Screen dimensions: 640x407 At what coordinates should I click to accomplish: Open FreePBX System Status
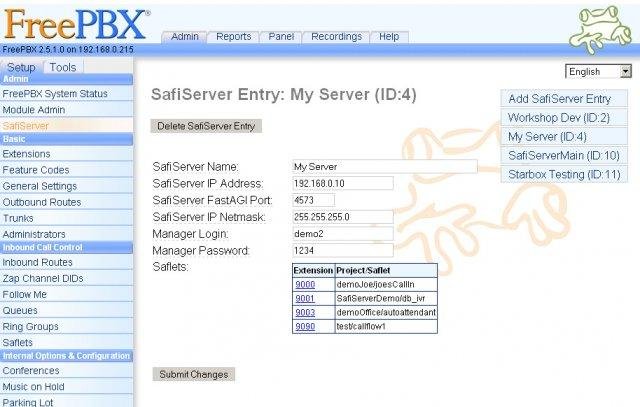pos(67,93)
